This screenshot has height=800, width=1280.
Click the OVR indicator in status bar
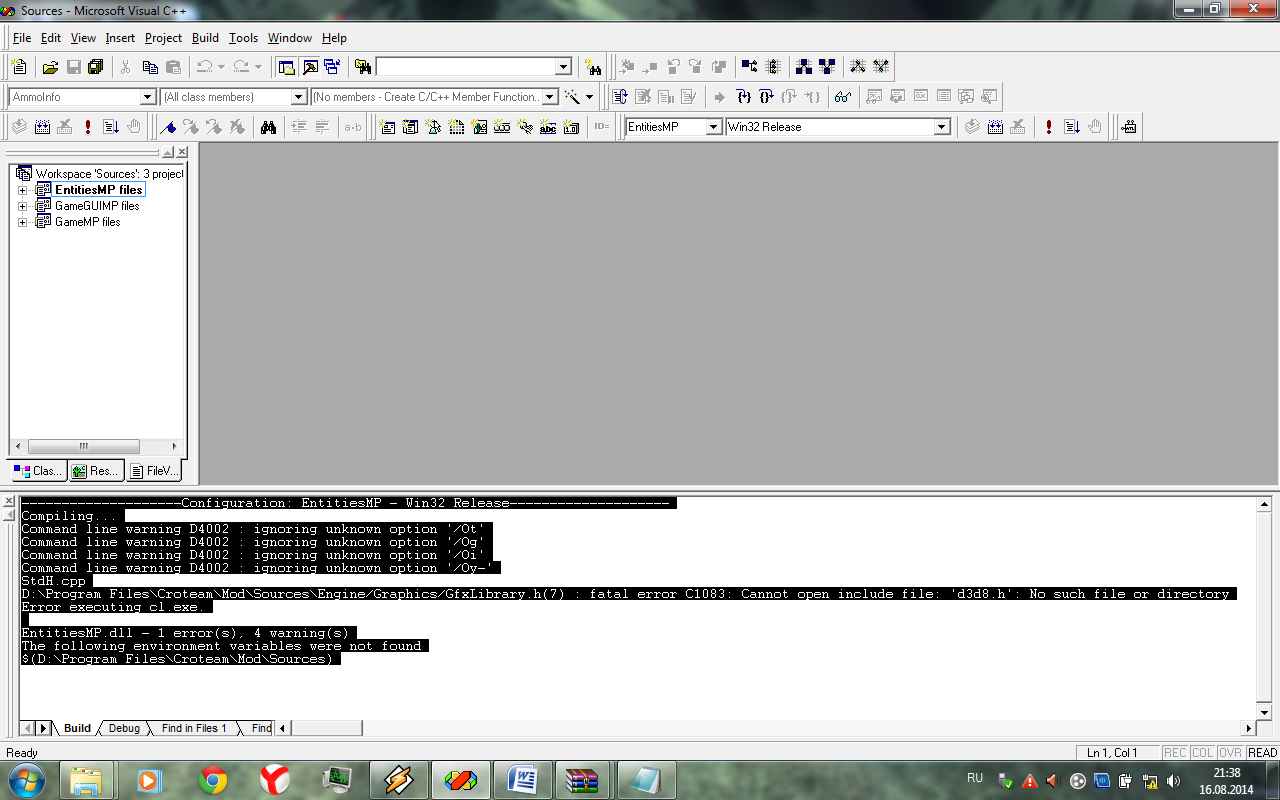coord(1230,753)
